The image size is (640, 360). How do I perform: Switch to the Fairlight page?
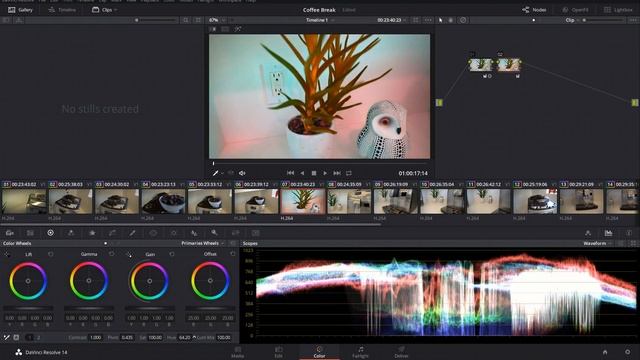click(x=360, y=352)
